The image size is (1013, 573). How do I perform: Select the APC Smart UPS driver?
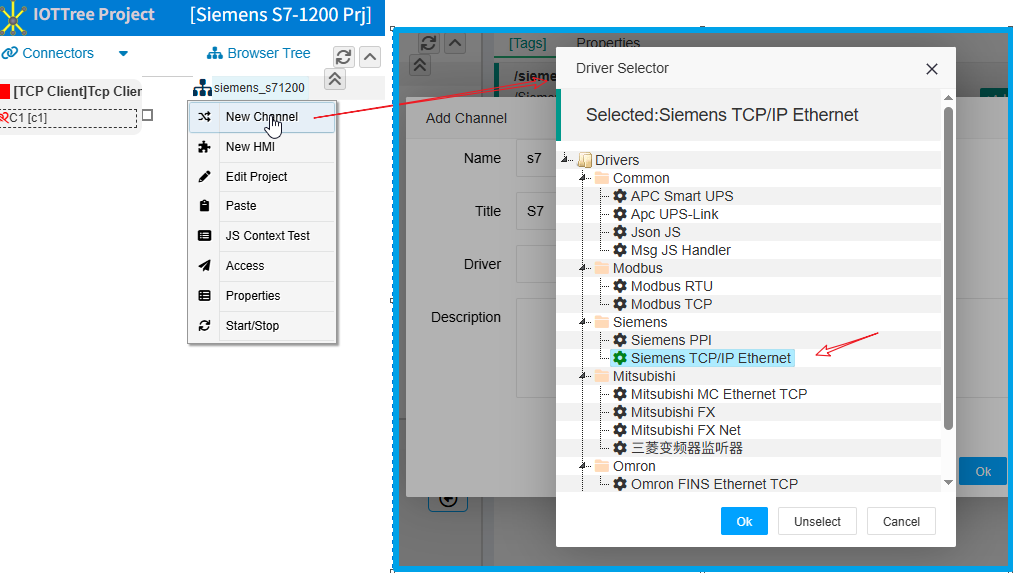tap(682, 196)
